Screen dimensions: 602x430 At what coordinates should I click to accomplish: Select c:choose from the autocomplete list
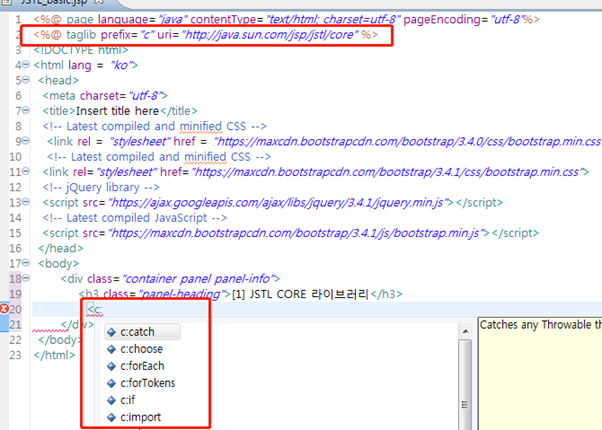point(142,349)
